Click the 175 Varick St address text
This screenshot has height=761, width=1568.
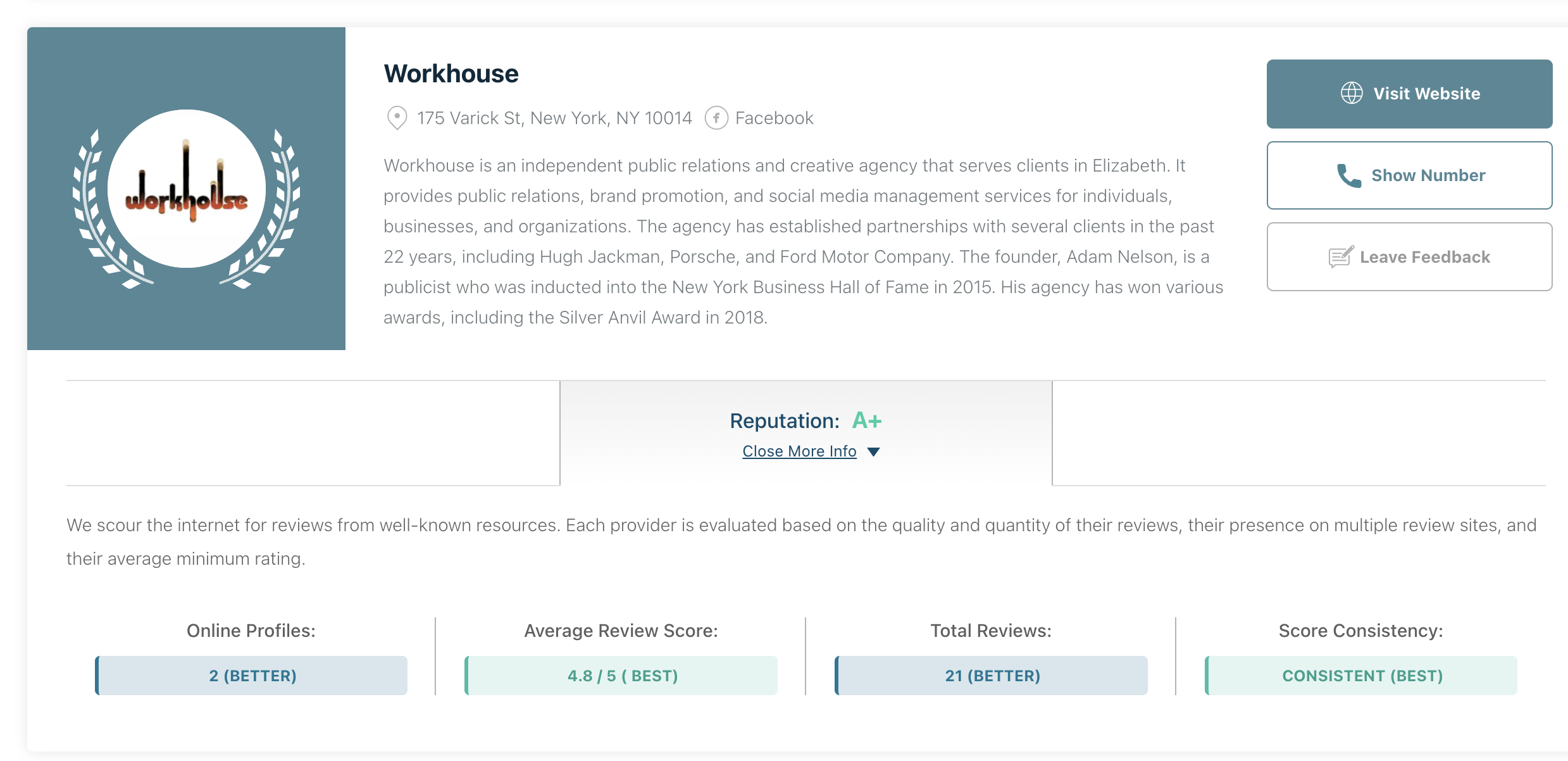554,118
